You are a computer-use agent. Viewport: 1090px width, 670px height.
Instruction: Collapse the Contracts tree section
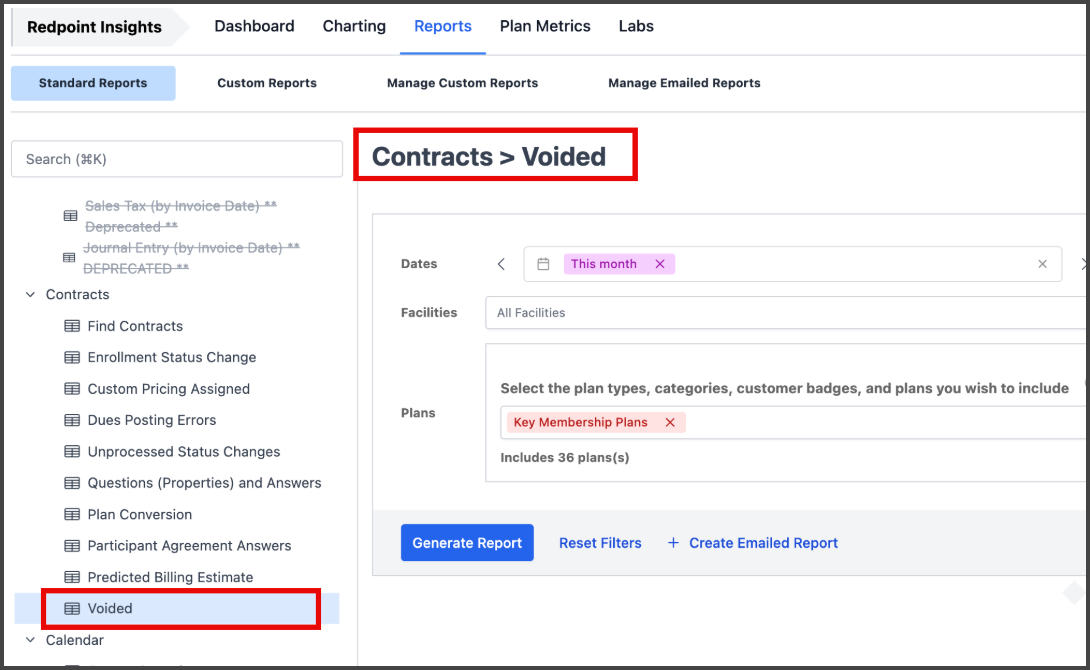(x=31, y=295)
